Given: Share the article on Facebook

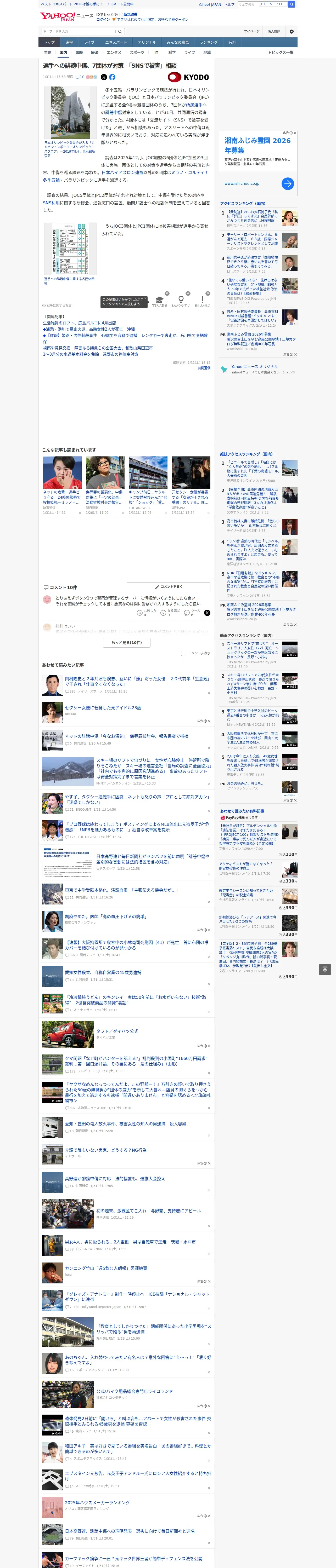Looking at the screenshot, I should (x=112, y=77).
